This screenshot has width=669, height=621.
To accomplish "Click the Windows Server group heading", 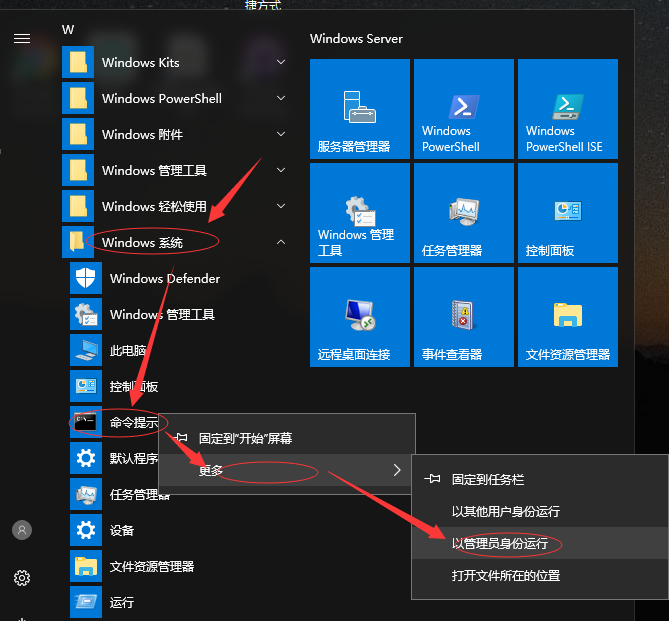I will click(356, 39).
